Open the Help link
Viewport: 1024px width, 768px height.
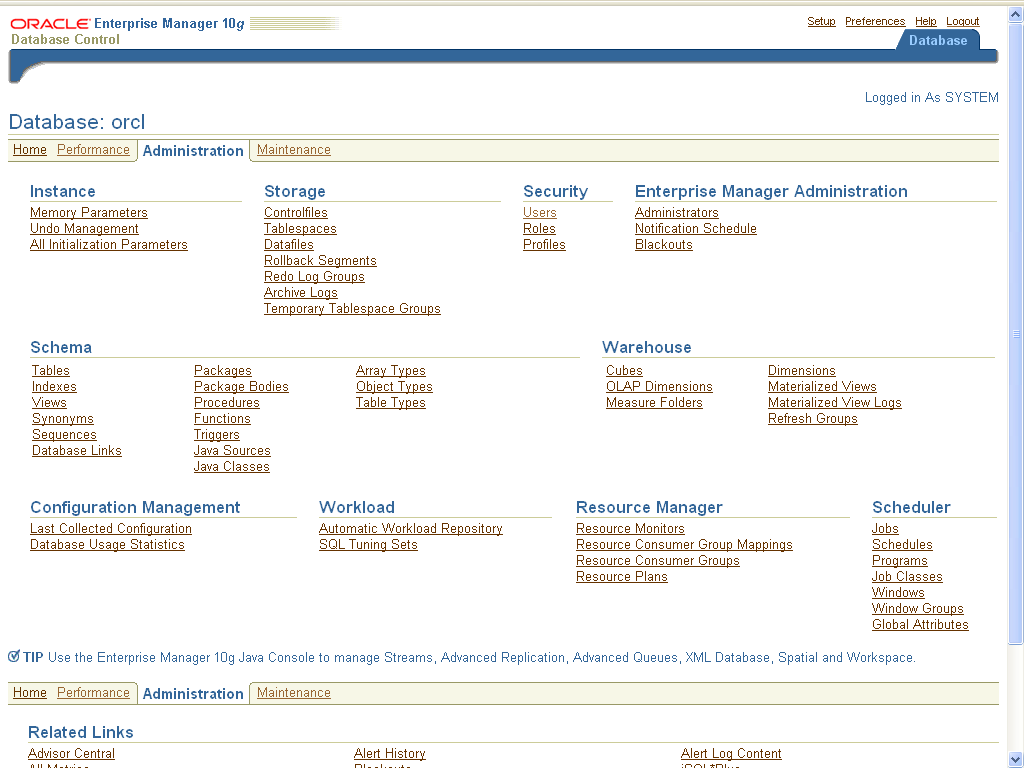925,22
